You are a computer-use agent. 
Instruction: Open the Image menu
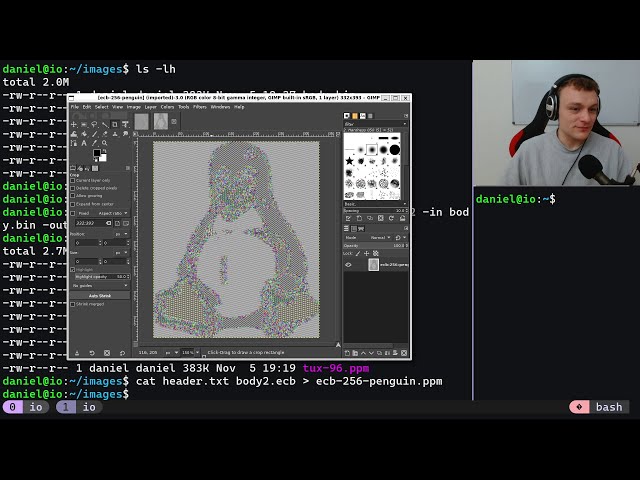[133, 107]
